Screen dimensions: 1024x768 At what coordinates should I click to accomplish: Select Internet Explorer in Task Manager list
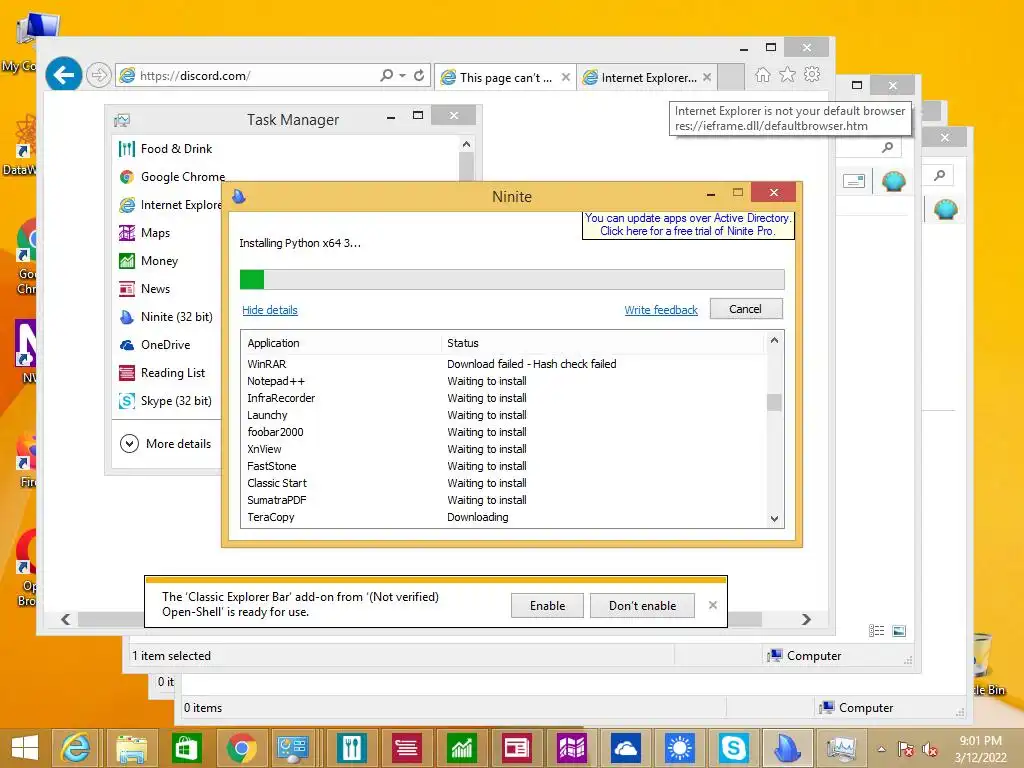pos(170,205)
